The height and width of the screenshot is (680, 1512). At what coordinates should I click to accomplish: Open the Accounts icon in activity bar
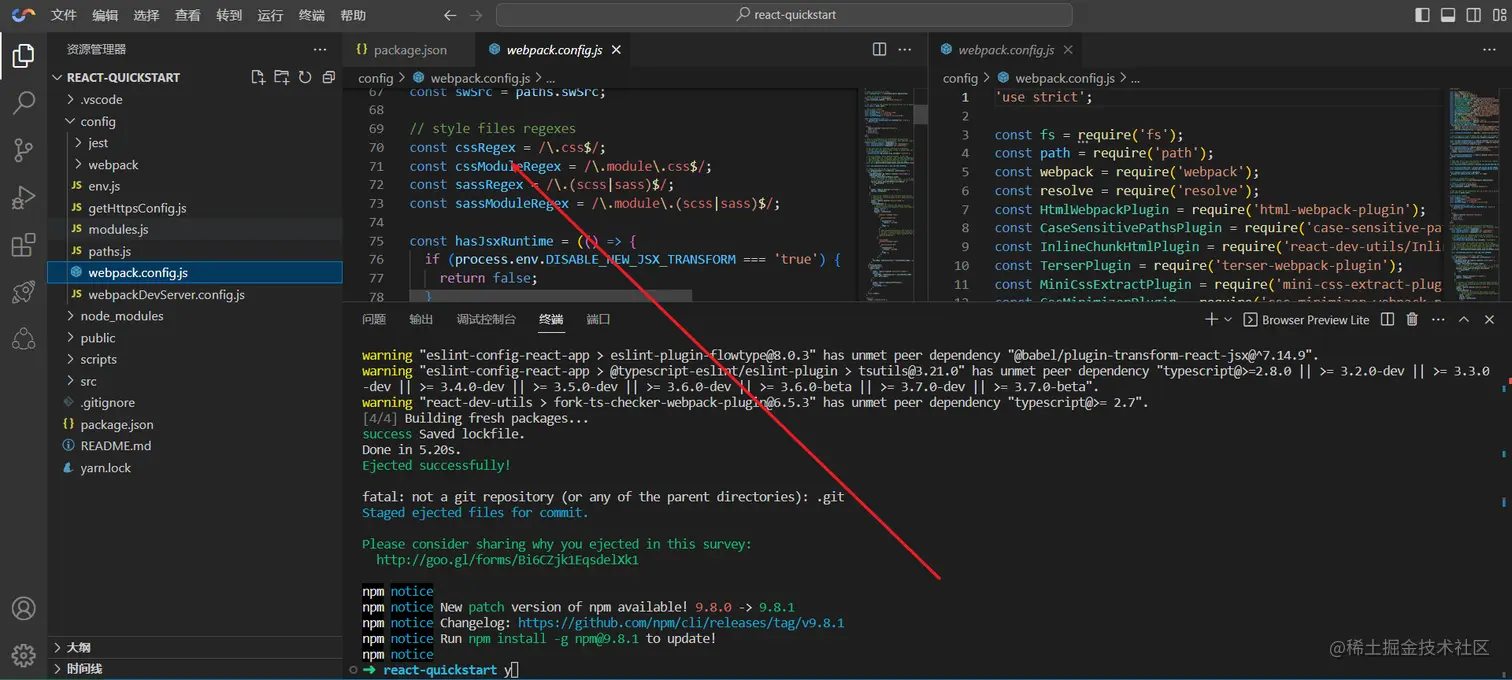point(23,609)
